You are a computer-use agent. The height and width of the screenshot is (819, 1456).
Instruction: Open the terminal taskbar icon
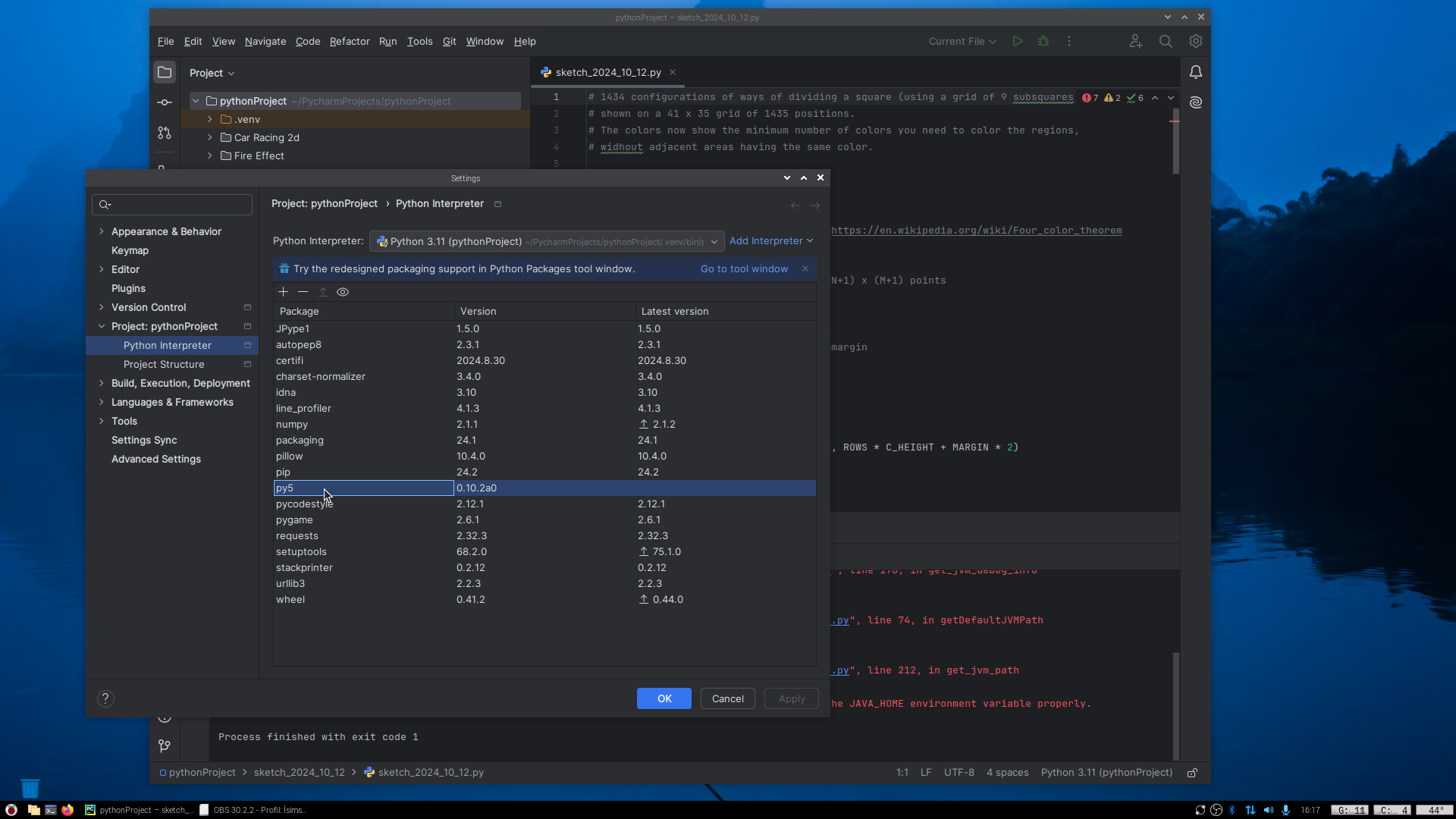[51, 810]
